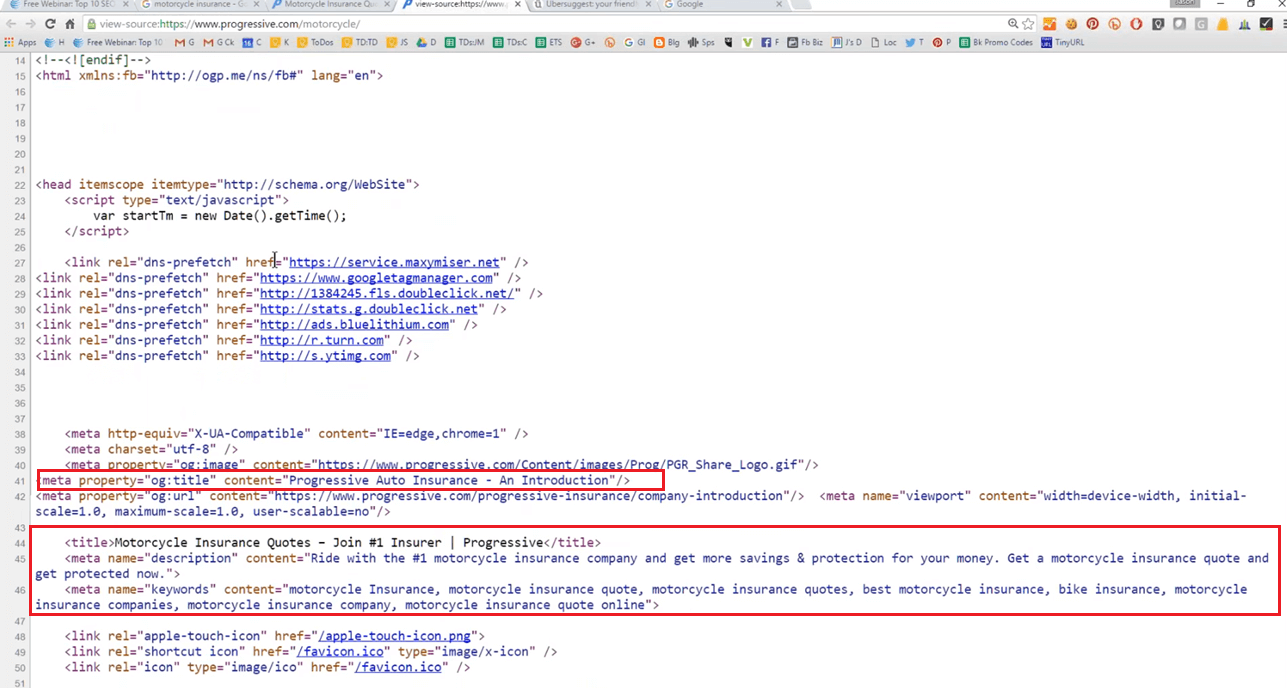1288x688 pixels.
Task: Open the googletagmanager.com link
Action: coord(377,278)
